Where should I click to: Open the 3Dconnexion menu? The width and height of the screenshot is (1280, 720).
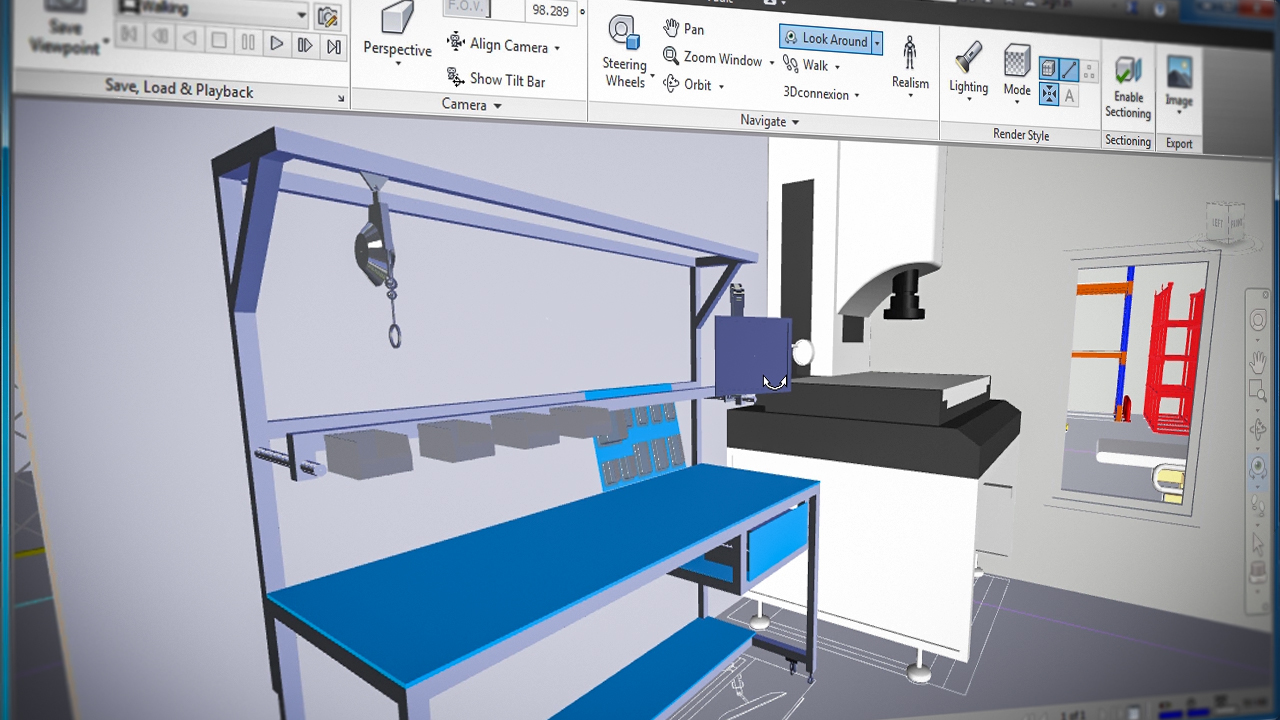click(x=821, y=95)
